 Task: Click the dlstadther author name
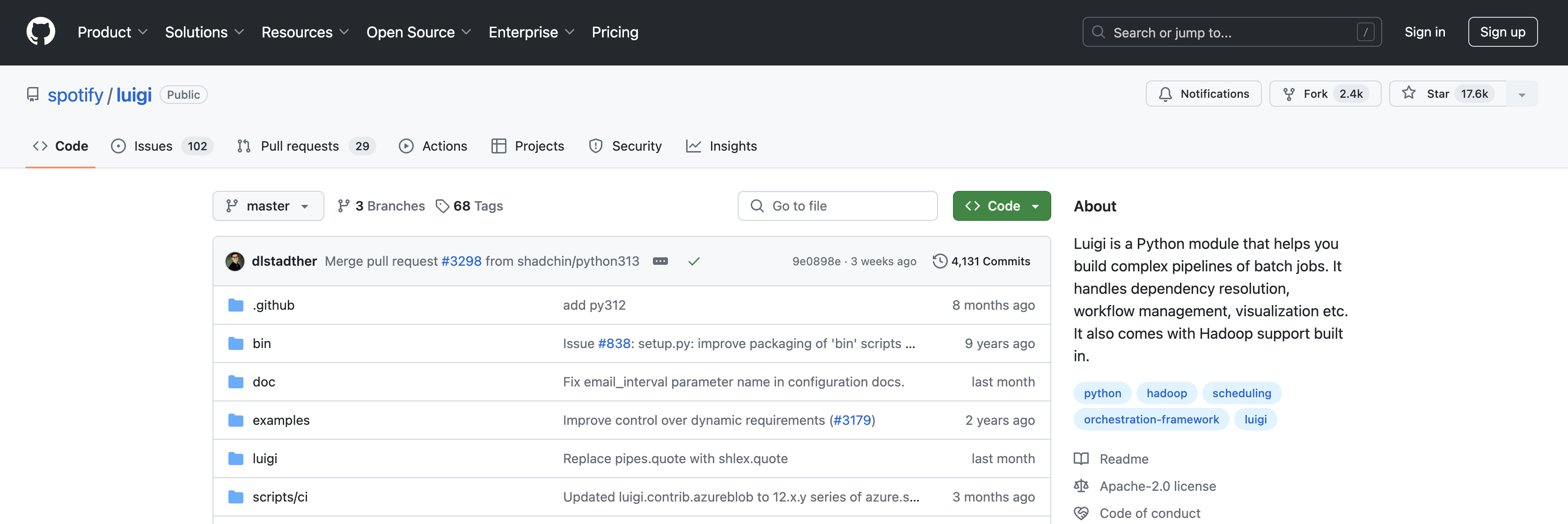[284, 262]
